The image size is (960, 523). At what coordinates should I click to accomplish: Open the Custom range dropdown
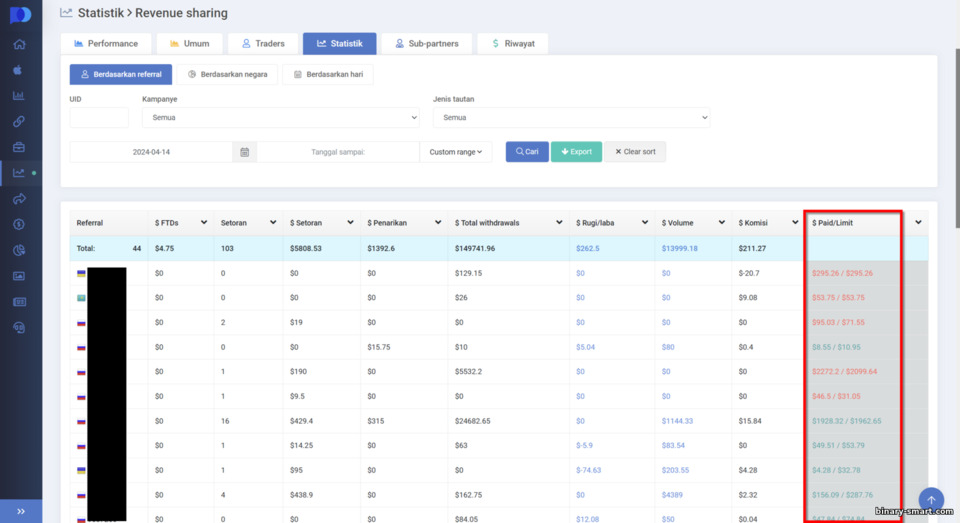click(x=456, y=152)
